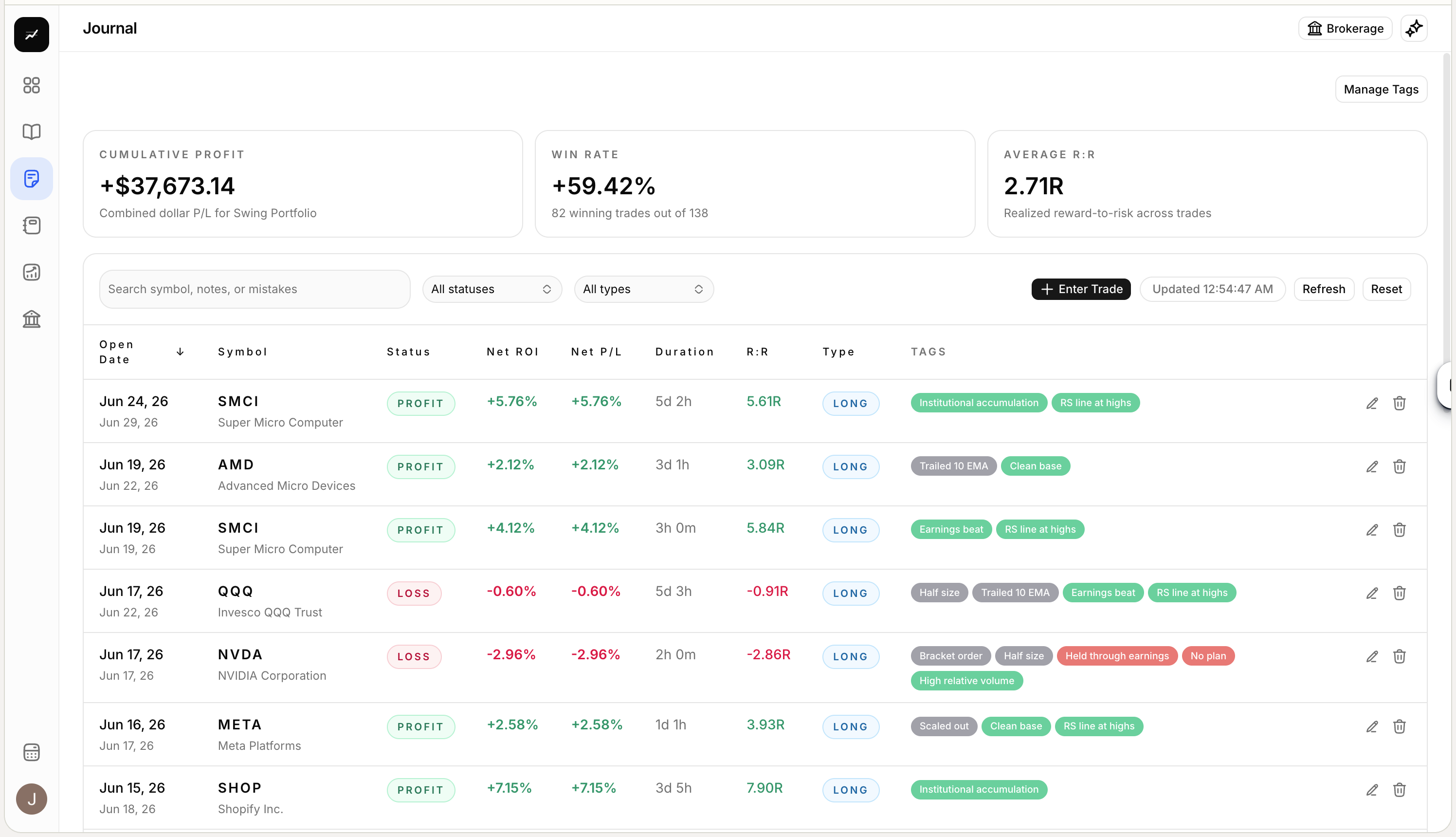
Task: Click the NVDA symbol name
Action: pyautogui.click(x=240, y=655)
